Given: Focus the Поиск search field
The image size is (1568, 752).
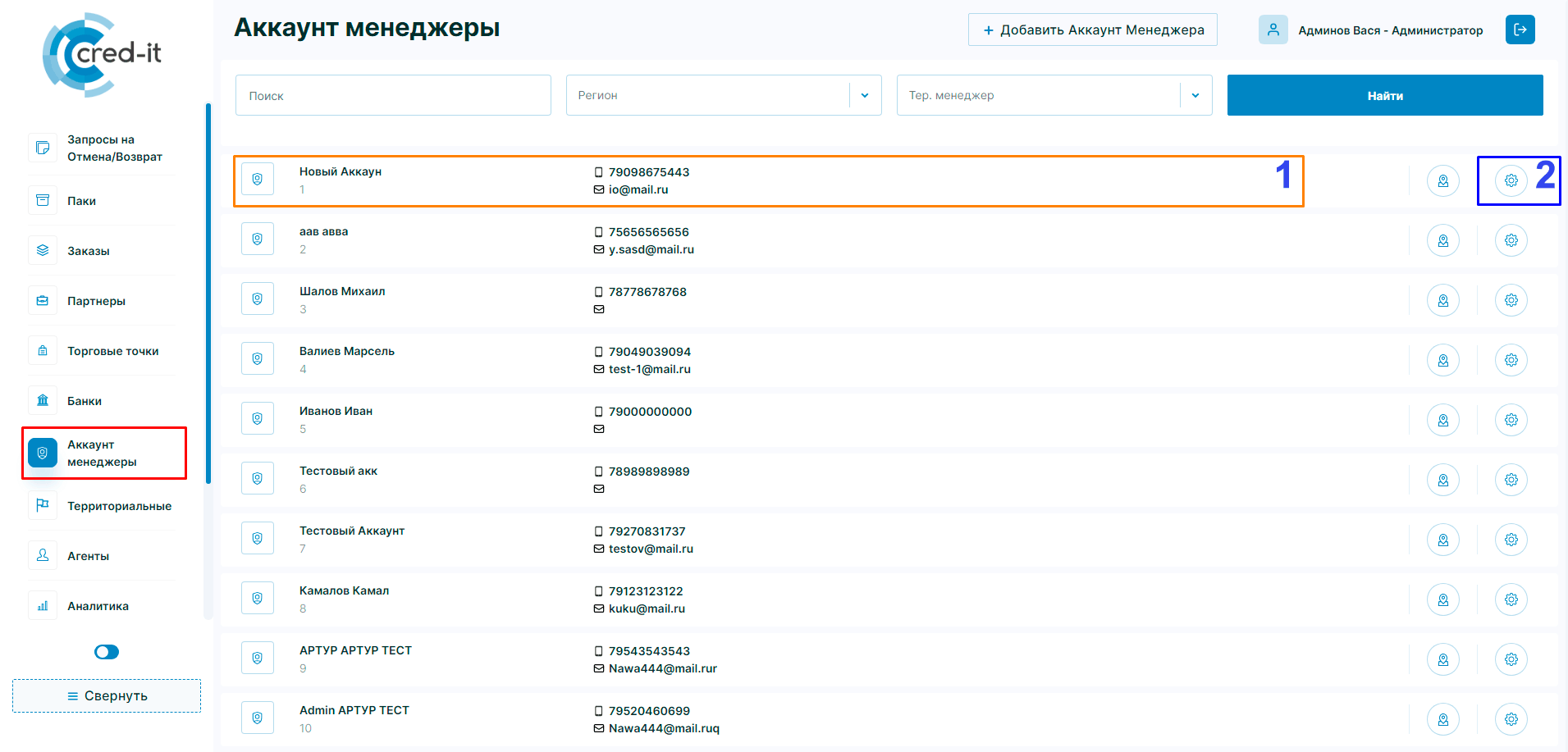Looking at the screenshot, I should (393, 95).
